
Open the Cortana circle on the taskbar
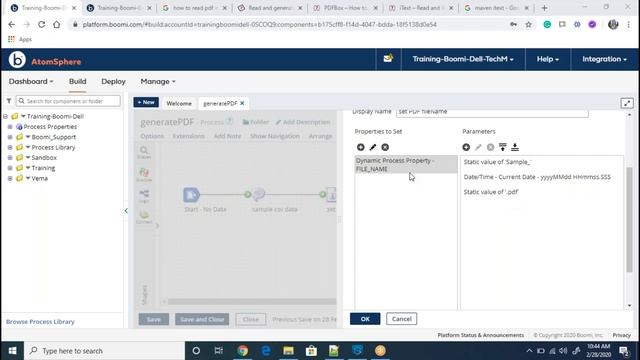click(x=196, y=351)
